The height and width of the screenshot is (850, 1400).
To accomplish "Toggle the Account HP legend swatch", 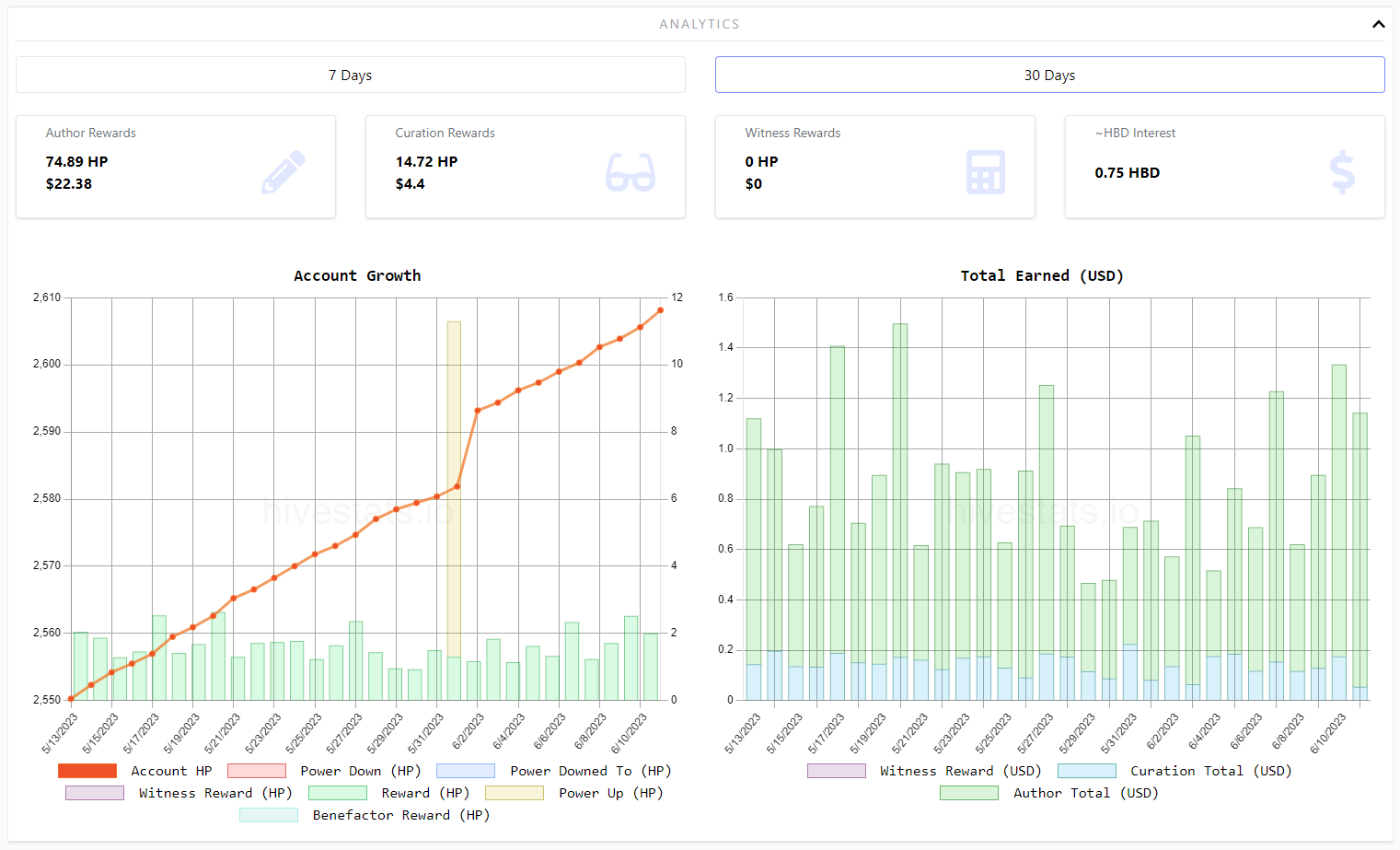I will [87, 771].
